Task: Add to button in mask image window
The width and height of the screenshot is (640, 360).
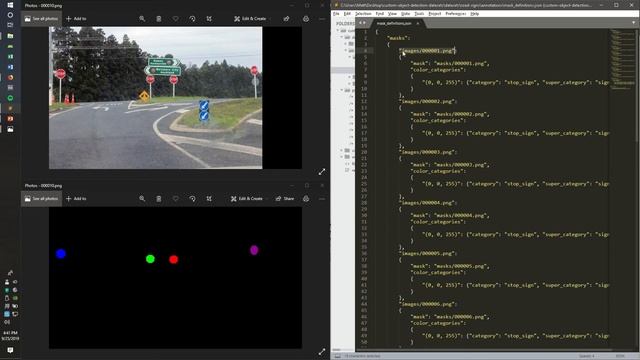Action: click(x=76, y=199)
